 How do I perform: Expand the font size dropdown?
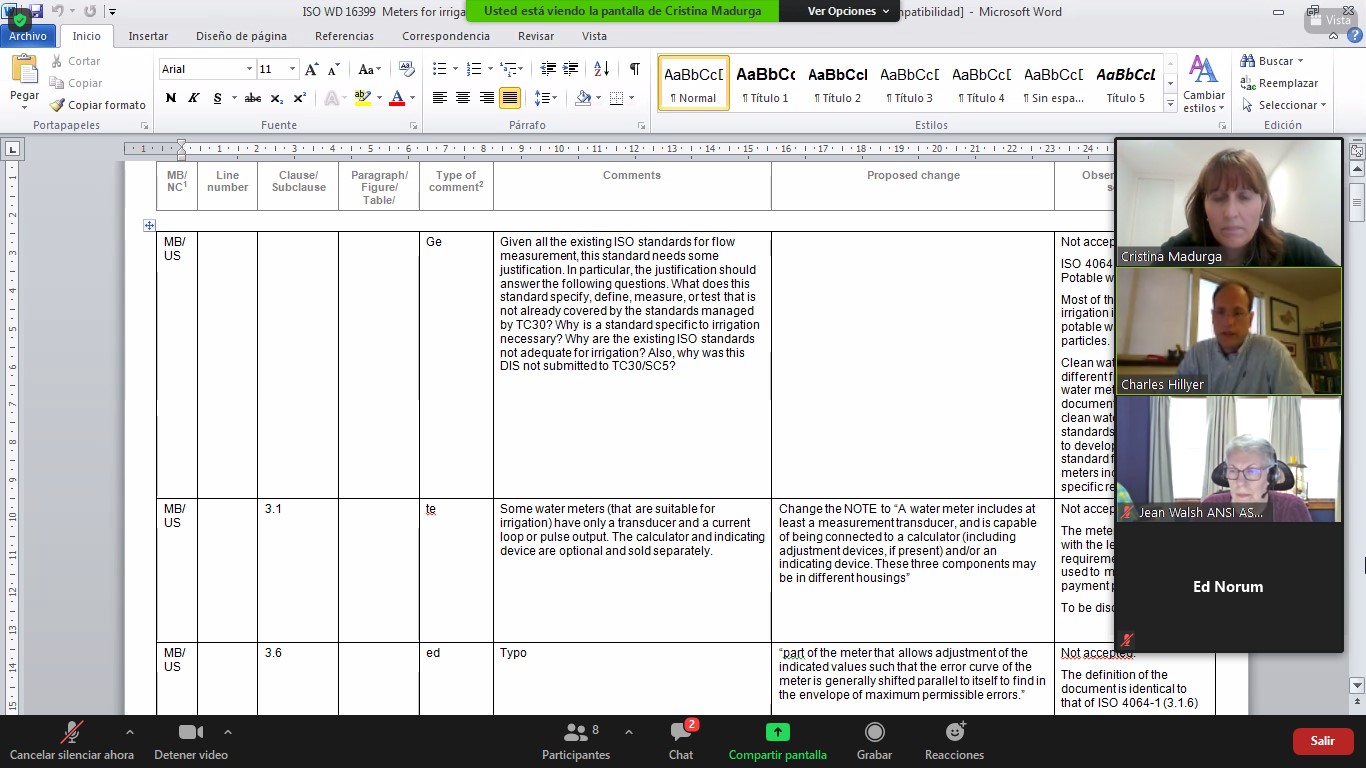point(292,69)
